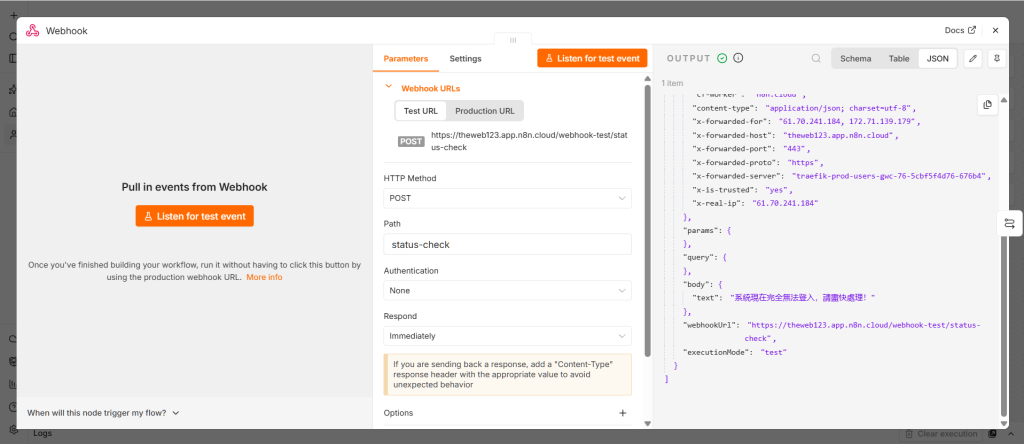1024x444 pixels.
Task: Click the "test" executionMode value
Action: pyautogui.click(x=774, y=352)
